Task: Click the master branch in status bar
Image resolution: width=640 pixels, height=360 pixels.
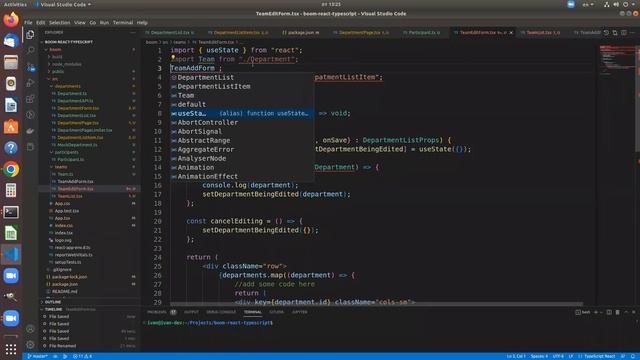Action: tap(38, 356)
